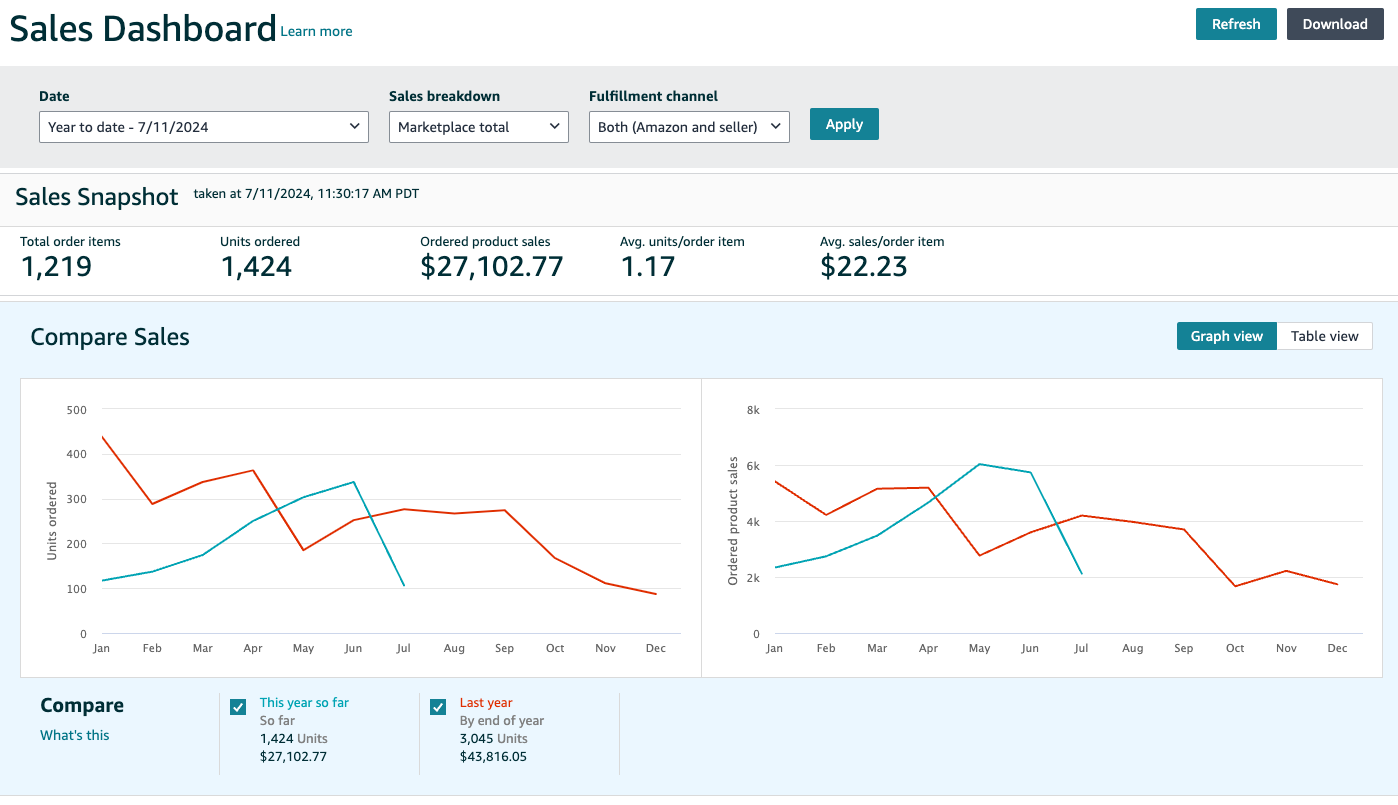
Task: Click Dec on the units ordered chart
Action: point(656,649)
